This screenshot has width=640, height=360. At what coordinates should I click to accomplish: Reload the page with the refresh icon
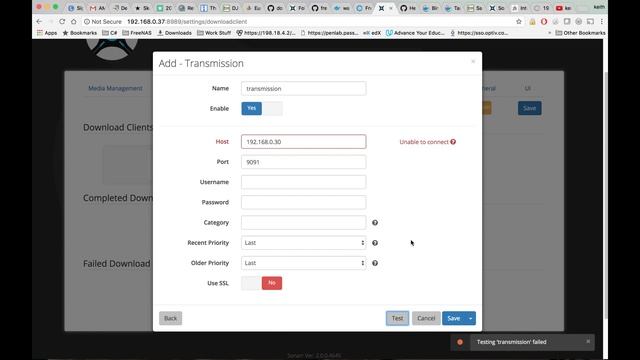(x=62, y=21)
